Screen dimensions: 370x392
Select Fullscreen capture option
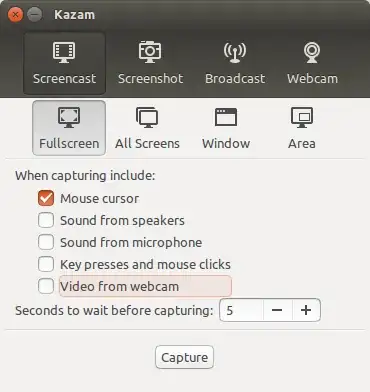click(x=69, y=128)
